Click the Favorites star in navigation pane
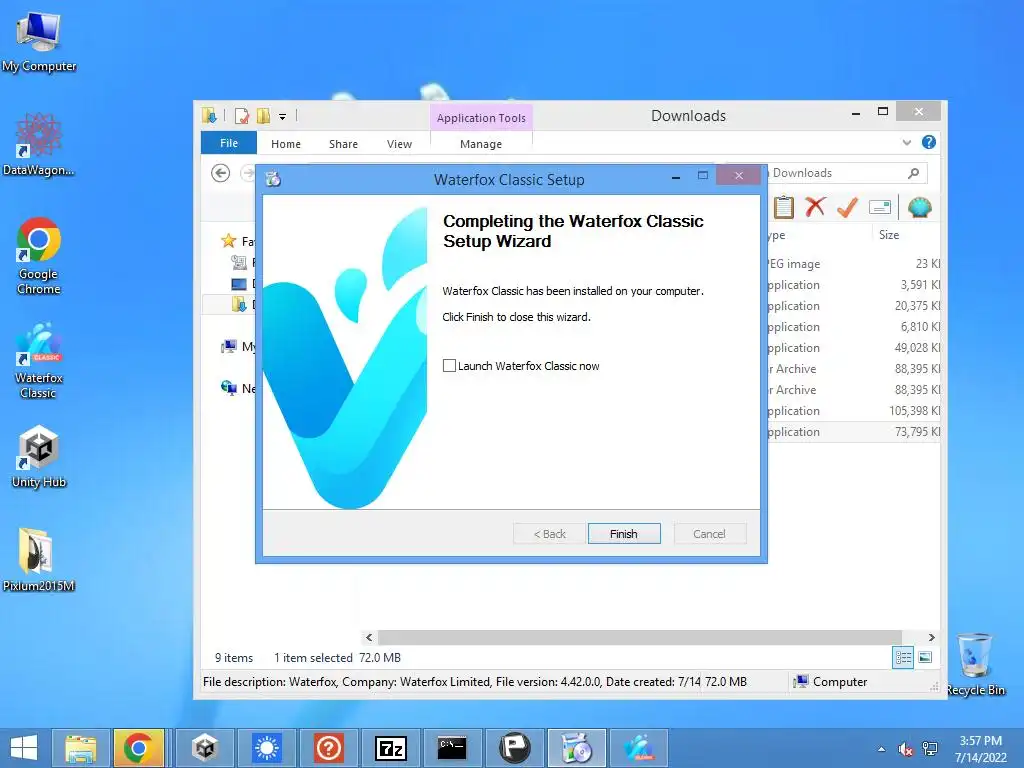The width and height of the screenshot is (1024, 768). (x=229, y=241)
